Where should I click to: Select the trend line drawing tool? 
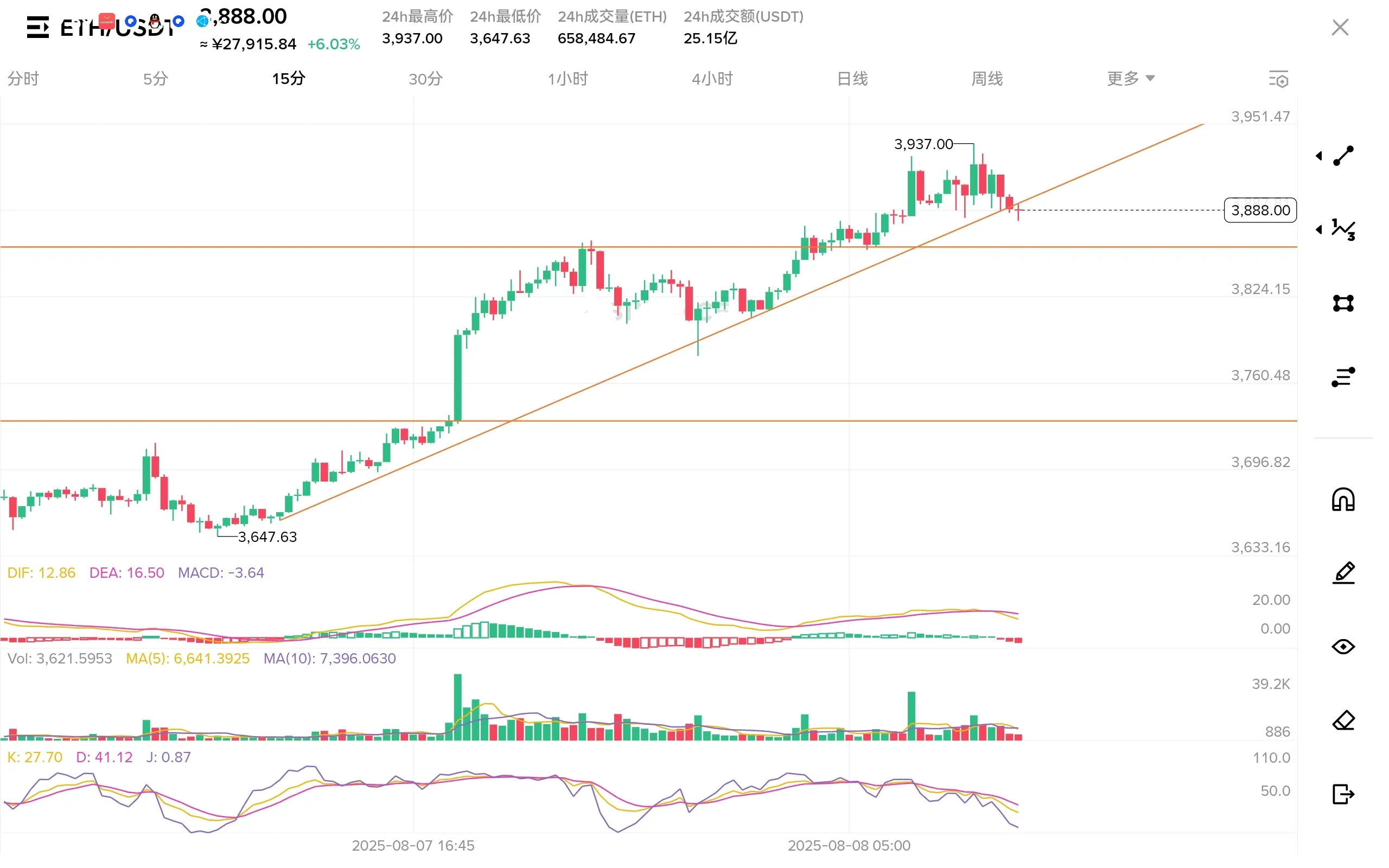coord(1343,156)
